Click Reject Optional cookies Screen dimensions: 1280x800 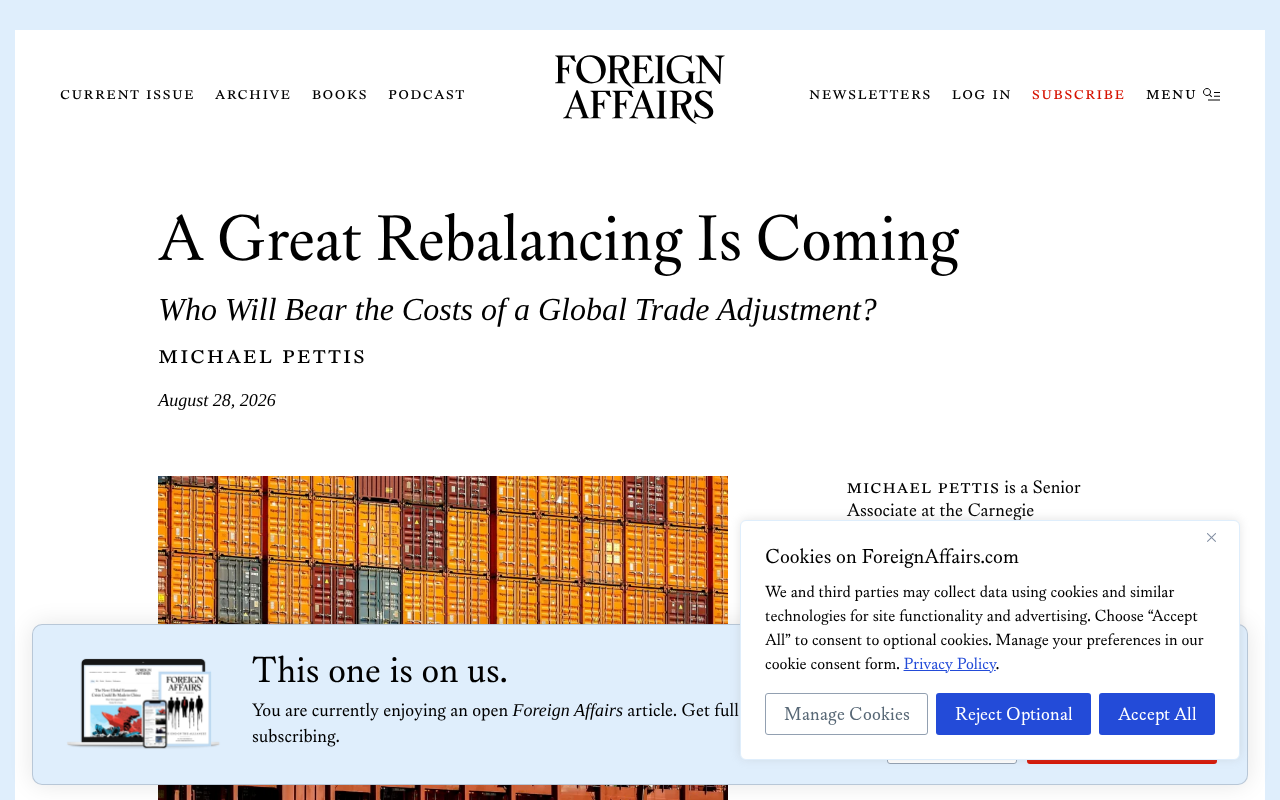click(x=1013, y=714)
